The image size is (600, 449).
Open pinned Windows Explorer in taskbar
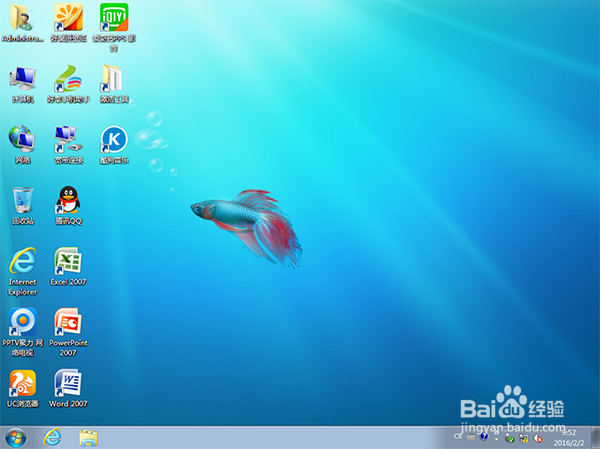(x=88, y=438)
